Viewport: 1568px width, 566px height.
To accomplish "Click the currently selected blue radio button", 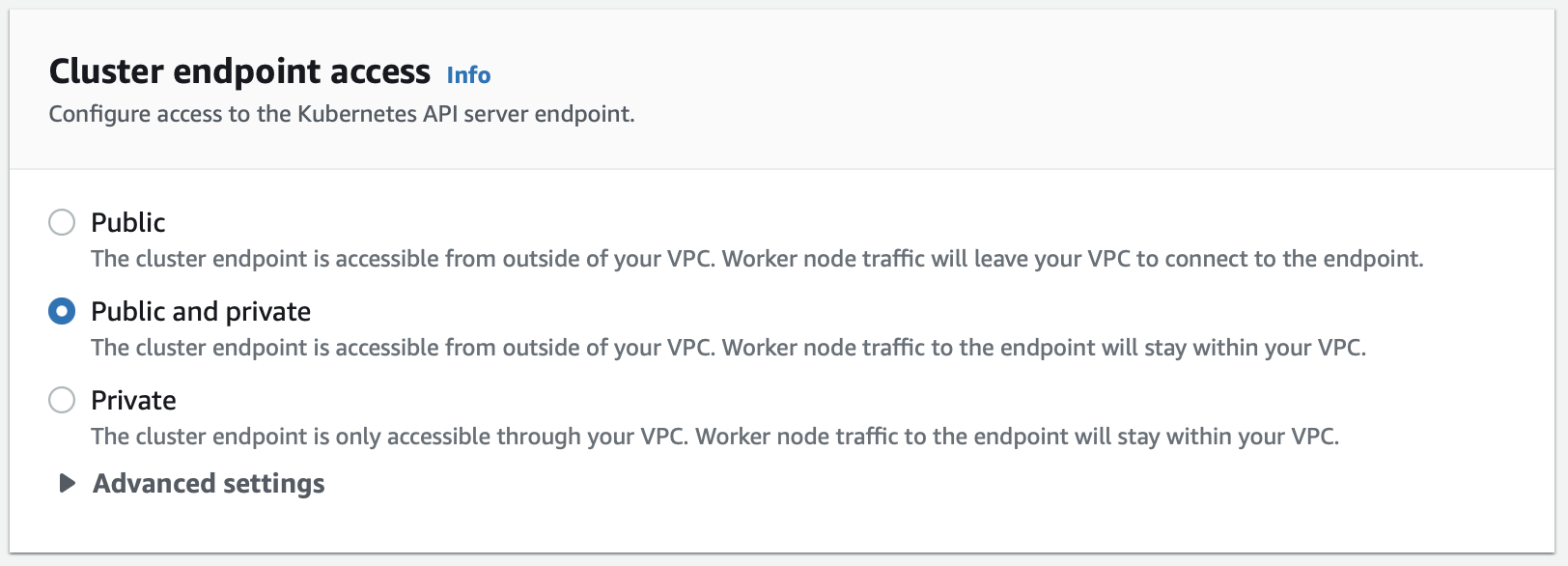I will [62, 311].
